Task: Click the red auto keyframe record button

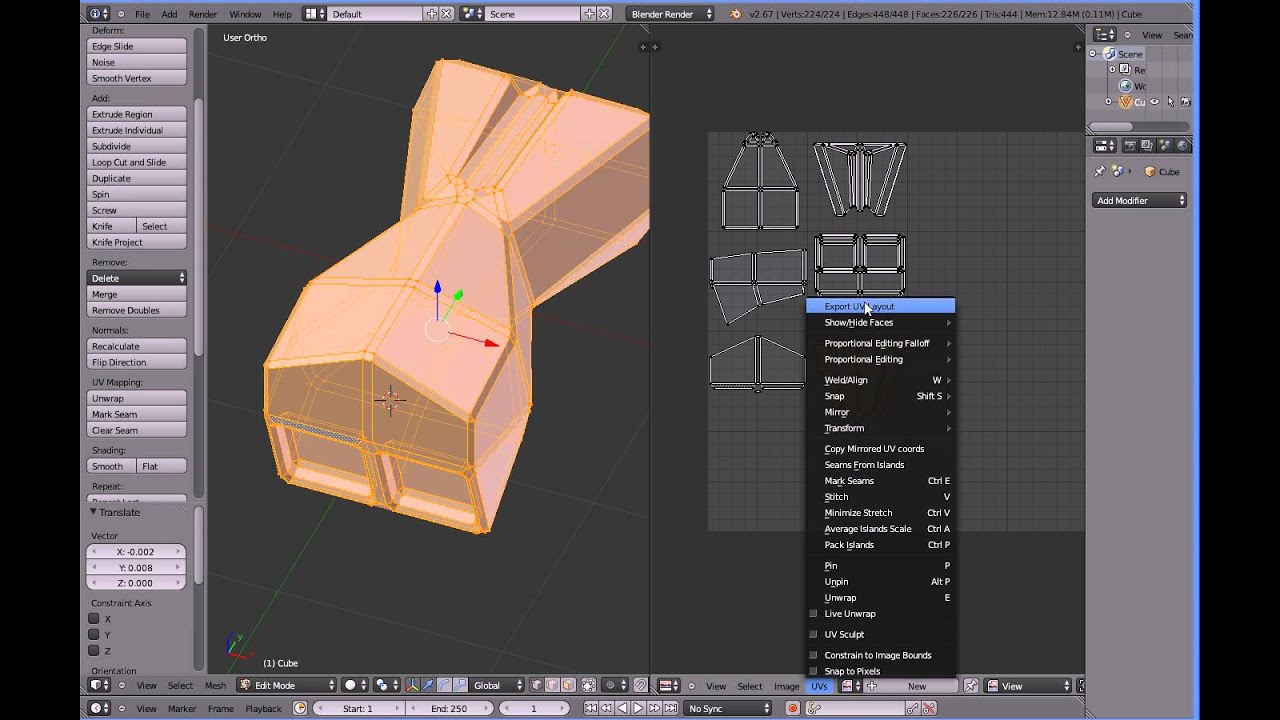Action: pos(792,708)
